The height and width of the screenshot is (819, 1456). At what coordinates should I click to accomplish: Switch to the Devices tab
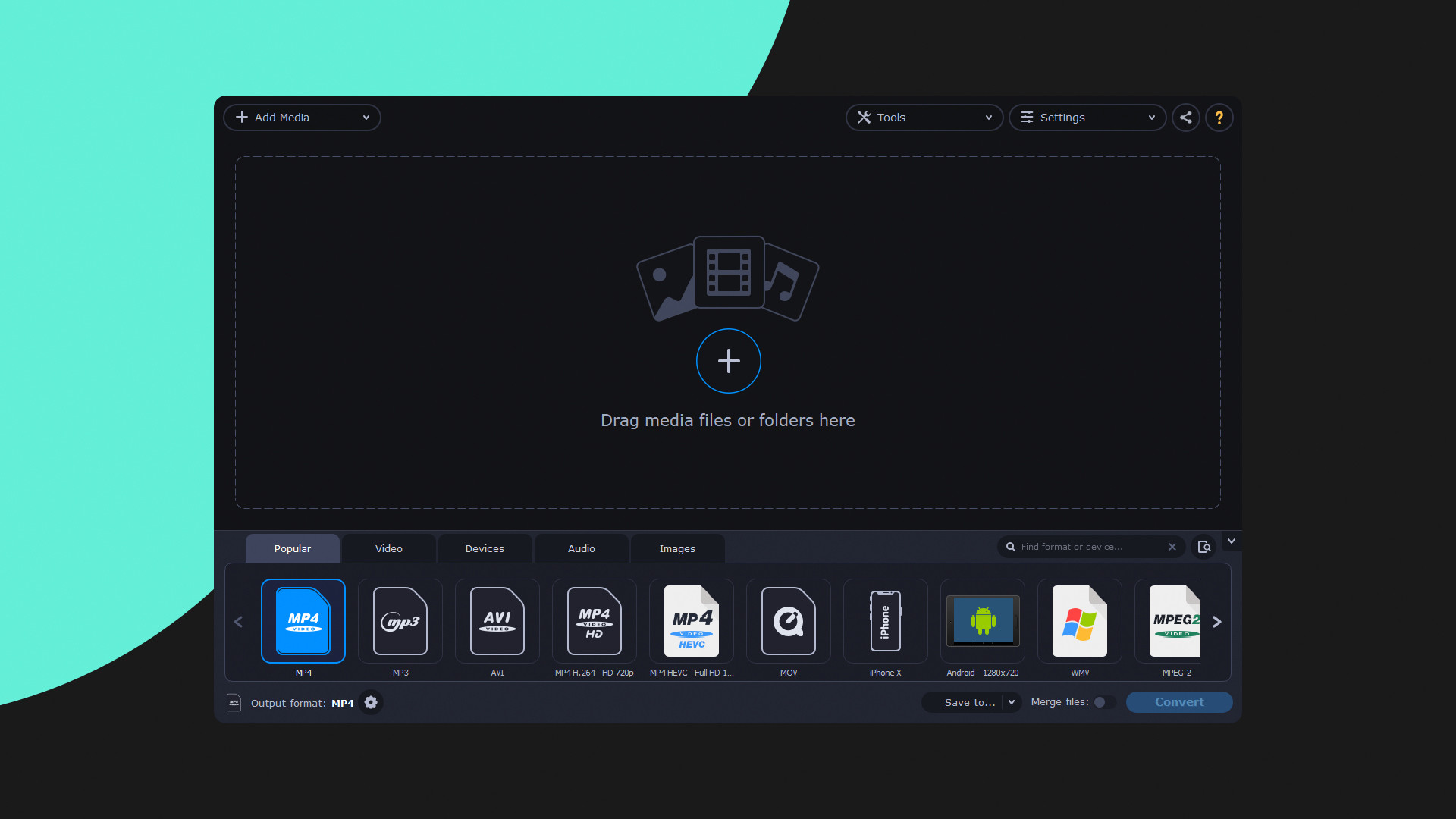tap(485, 547)
